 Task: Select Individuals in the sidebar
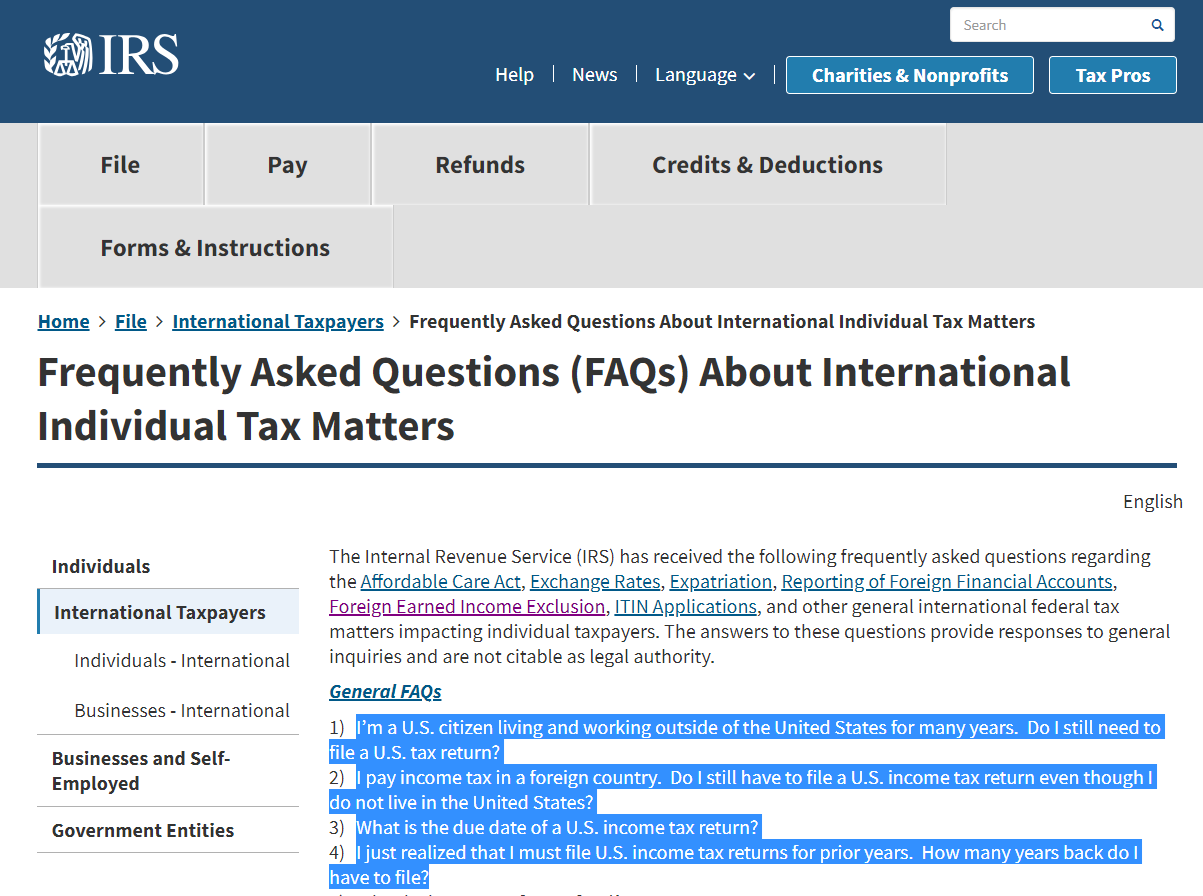101,566
